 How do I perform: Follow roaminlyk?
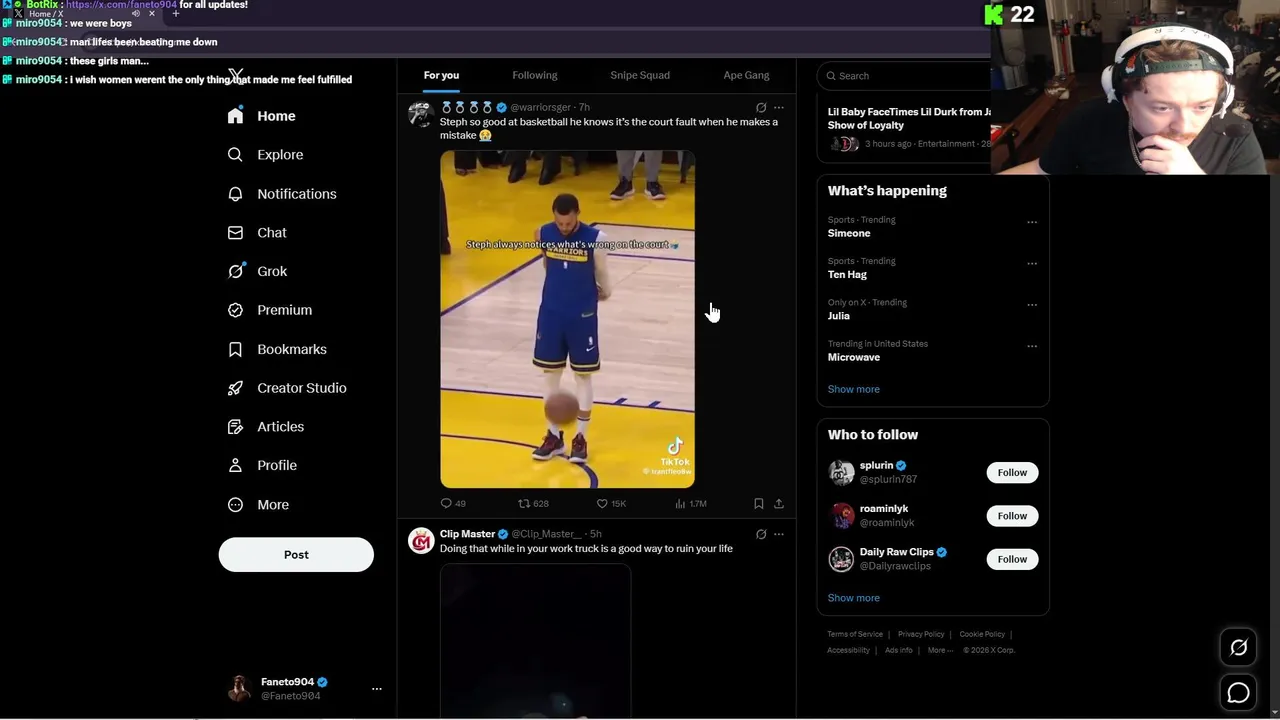click(1012, 516)
